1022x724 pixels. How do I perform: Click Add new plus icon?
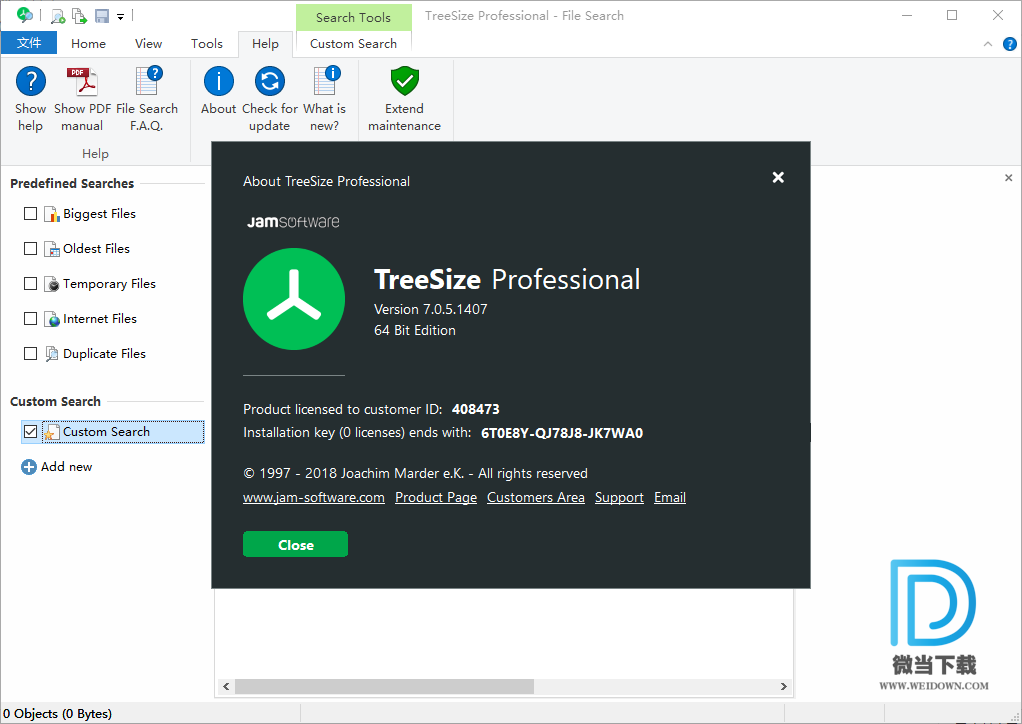[x=29, y=467]
